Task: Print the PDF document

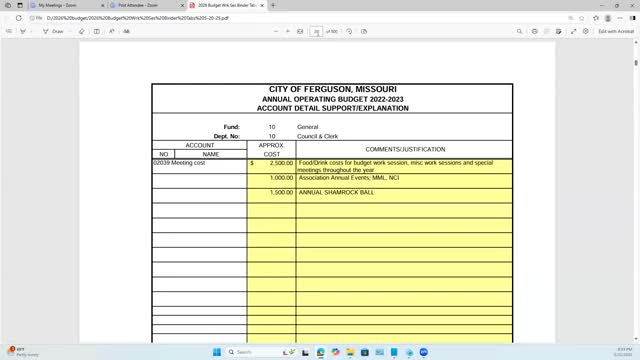Action: pos(534,31)
